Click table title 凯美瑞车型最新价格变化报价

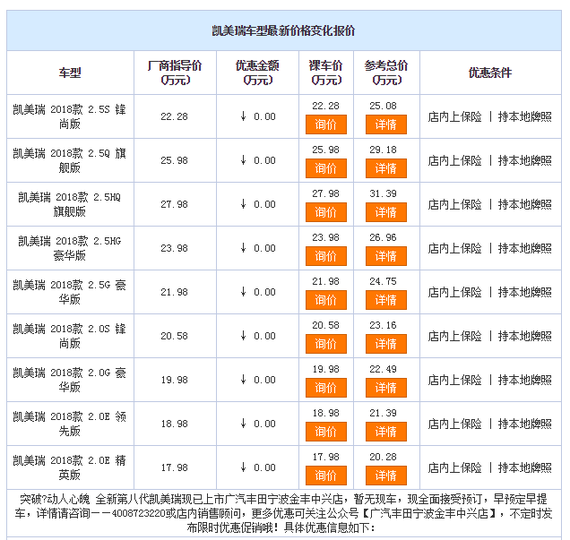coord(284,31)
